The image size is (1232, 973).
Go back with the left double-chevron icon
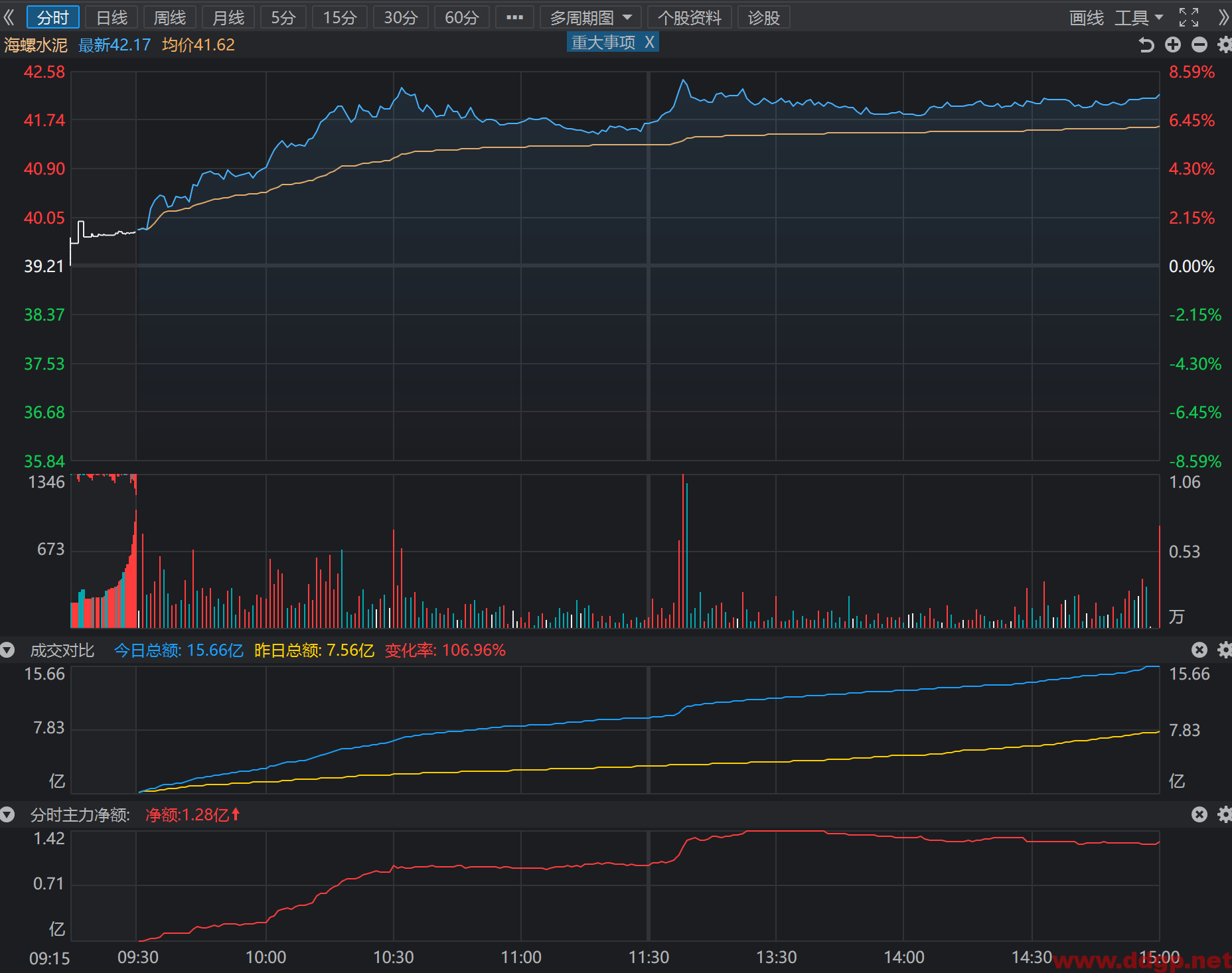coord(9,17)
